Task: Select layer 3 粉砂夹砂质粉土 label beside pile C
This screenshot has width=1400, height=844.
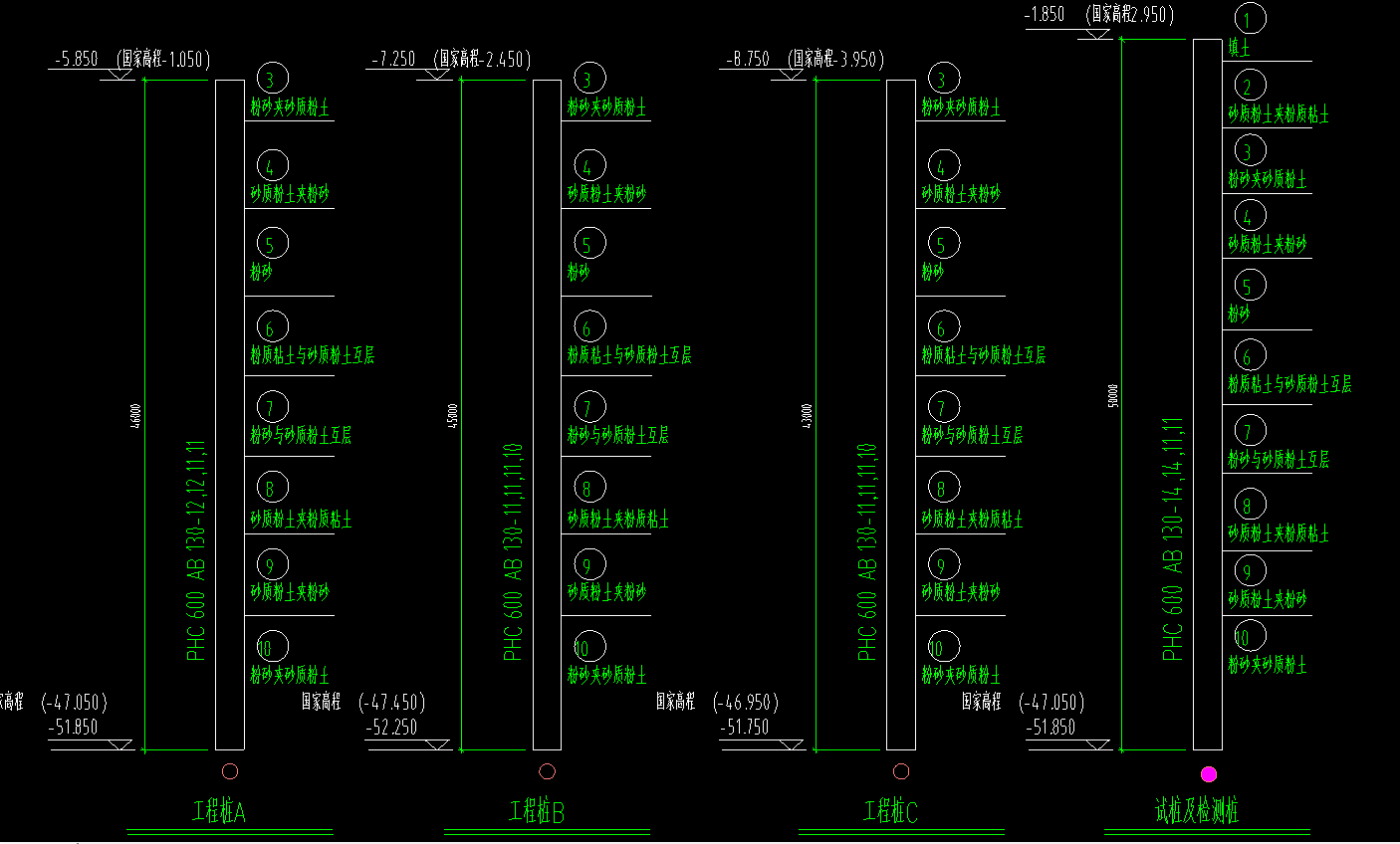Action: pos(962,107)
